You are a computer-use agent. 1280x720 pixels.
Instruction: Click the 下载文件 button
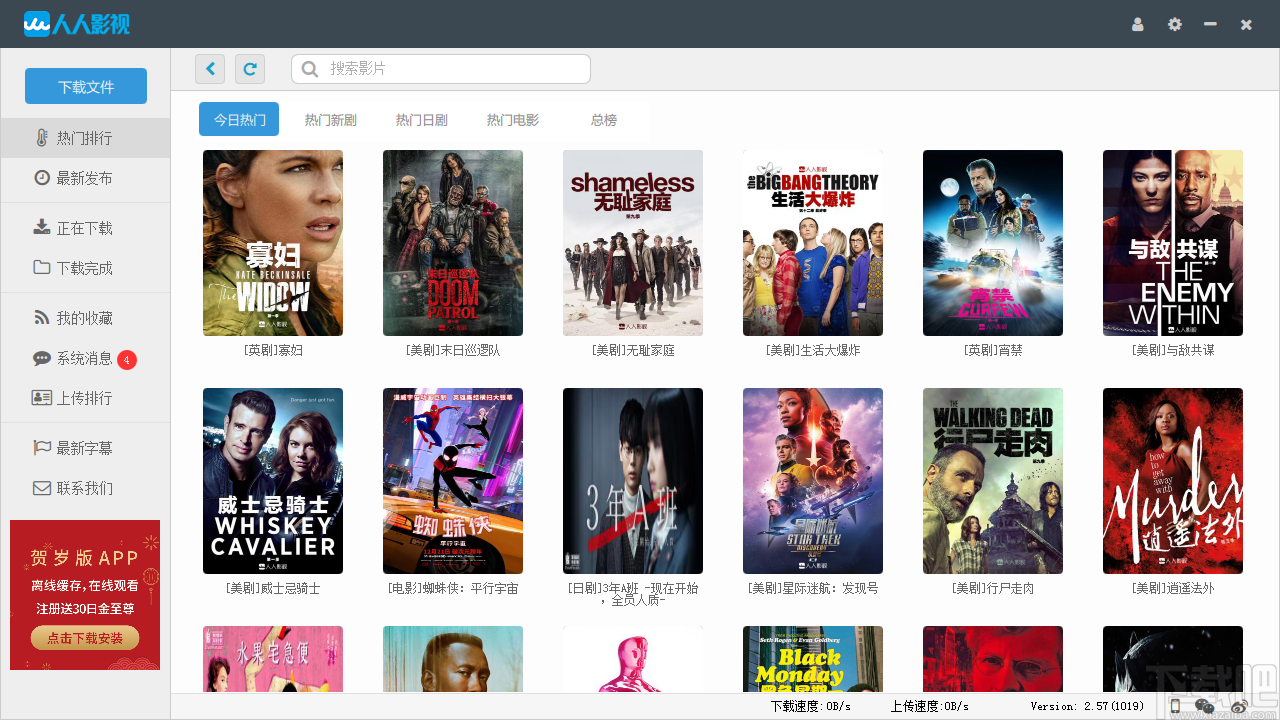coord(86,86)
